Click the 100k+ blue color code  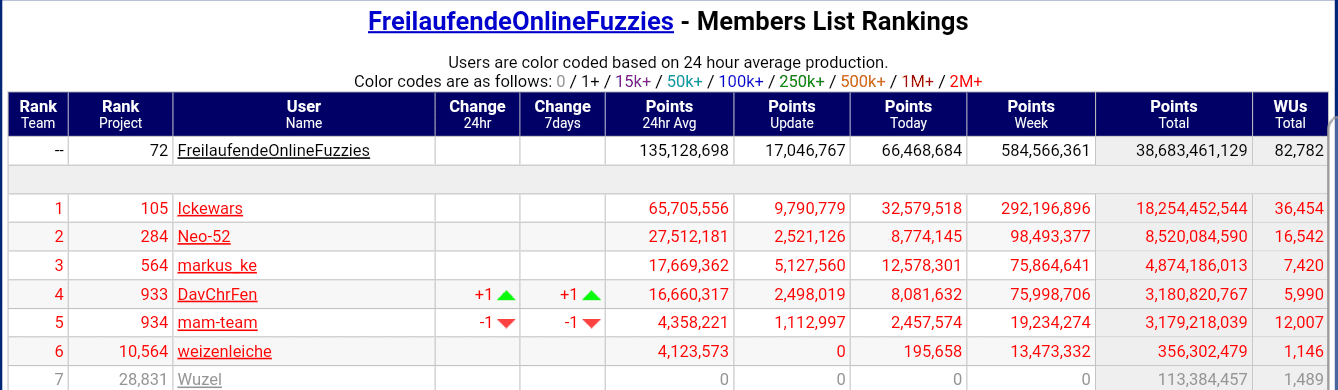coord(740,81)
